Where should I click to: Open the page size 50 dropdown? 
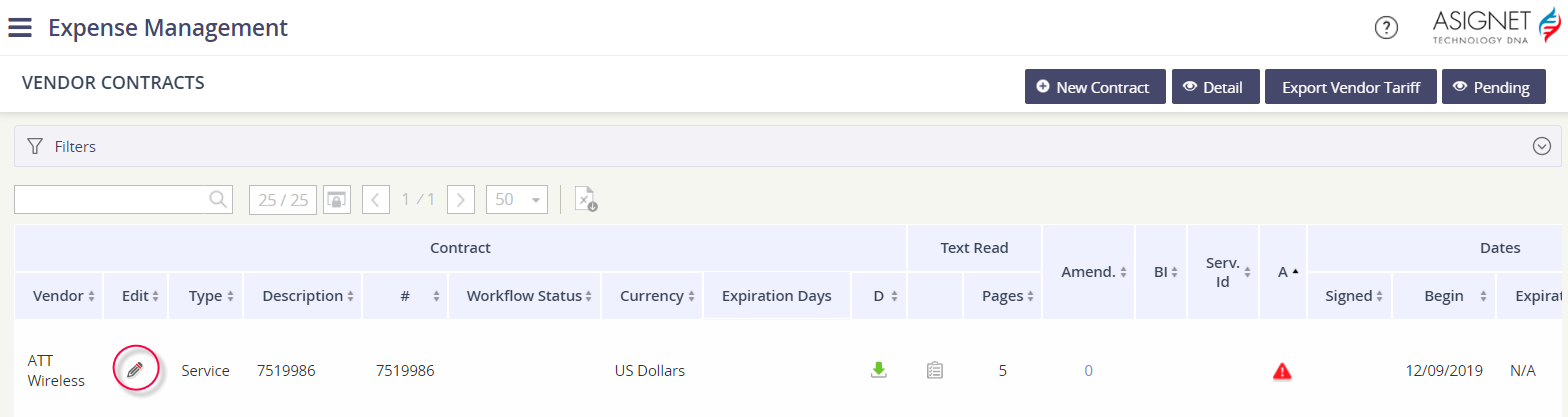coord(516,200)
